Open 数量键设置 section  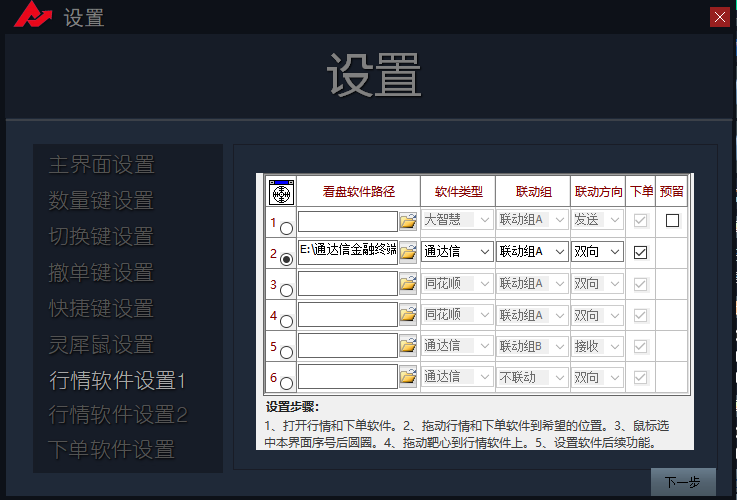pos(101,201)
